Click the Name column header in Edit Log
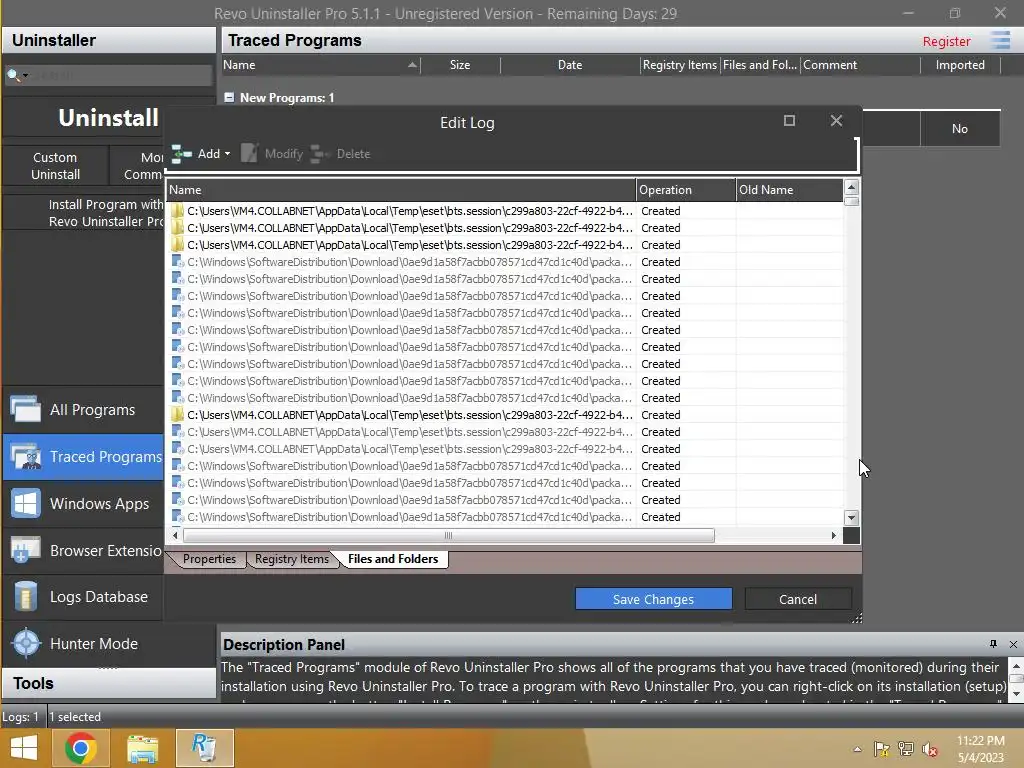The height and width of the screenshot is (768, 1024). [x=401, y=190]
